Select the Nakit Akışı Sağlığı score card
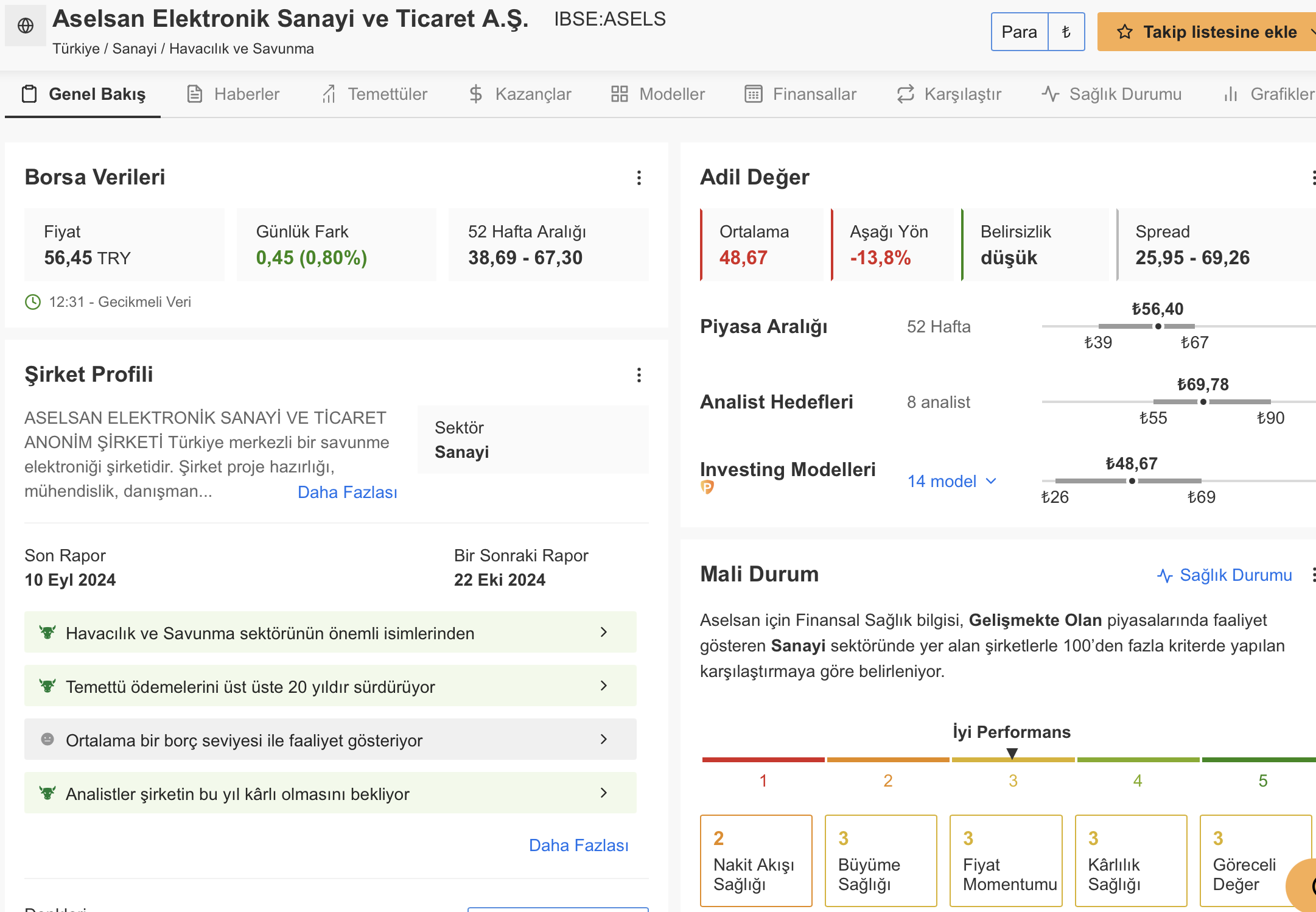 757,861
